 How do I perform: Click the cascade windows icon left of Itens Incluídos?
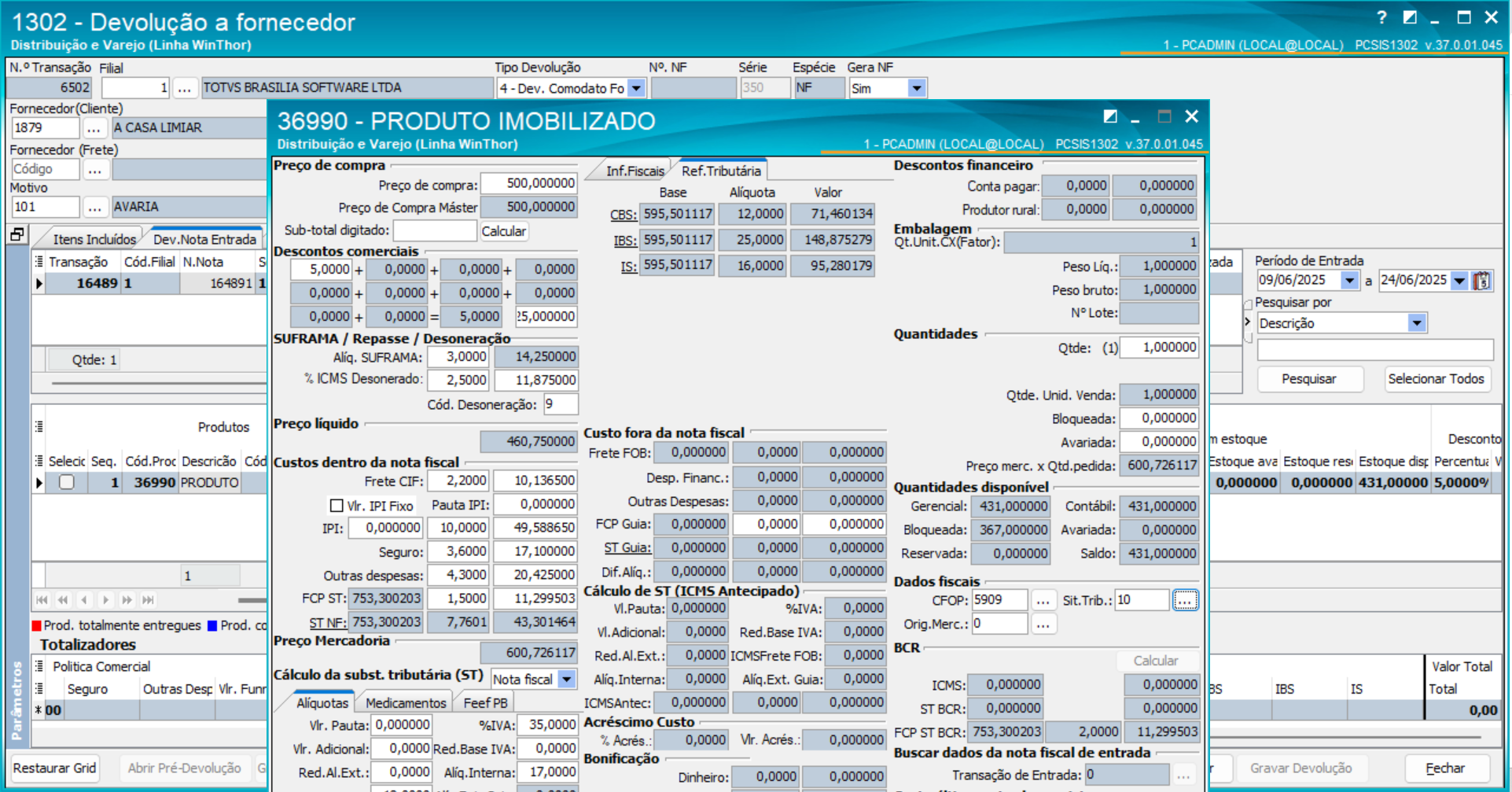pyautogui.click(x=17, y=234)
